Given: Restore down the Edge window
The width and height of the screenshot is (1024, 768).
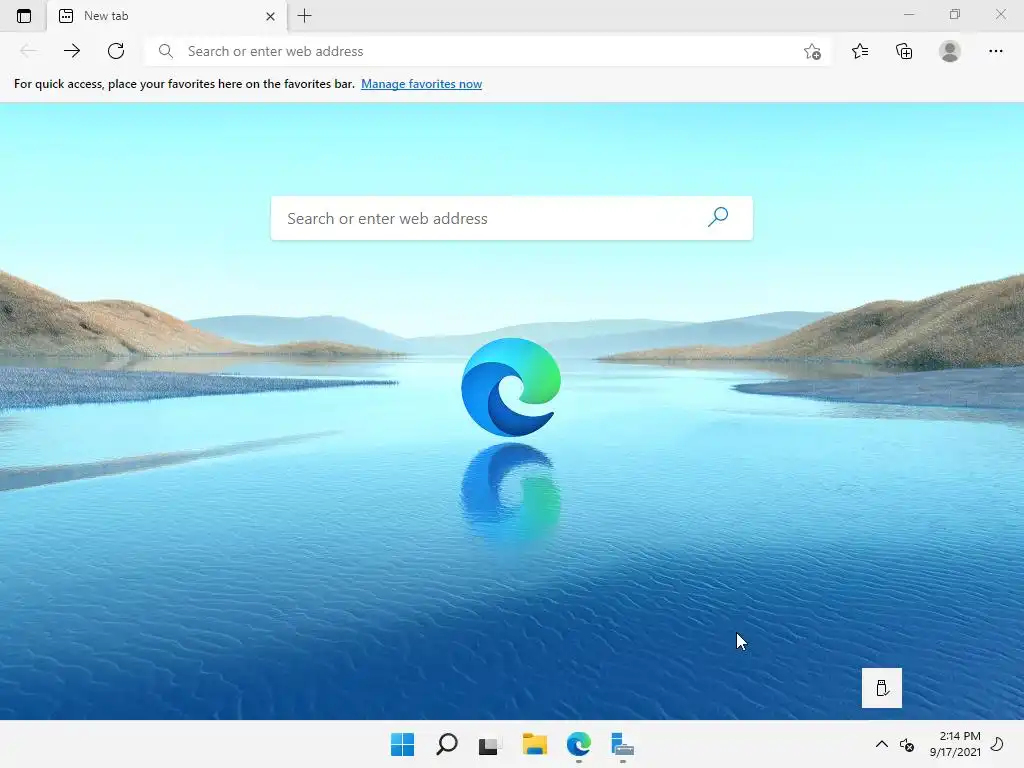Looking at the screenshot, I should 955,14.
